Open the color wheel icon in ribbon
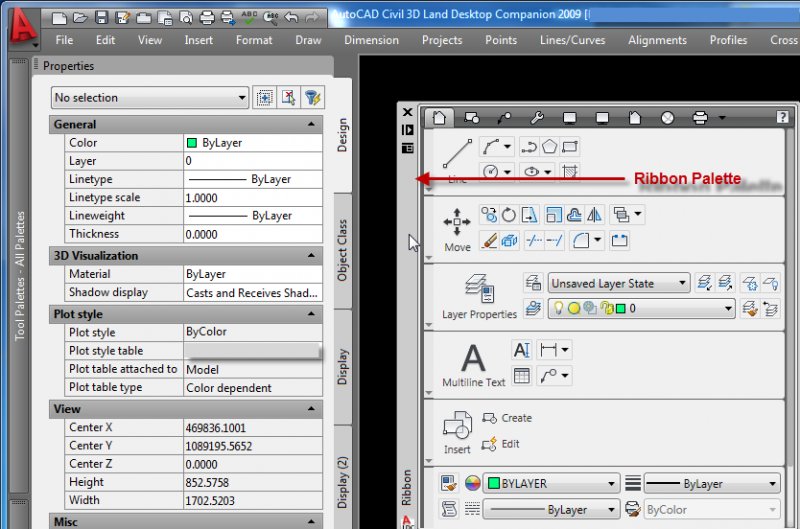 click(x=472, y=483)
